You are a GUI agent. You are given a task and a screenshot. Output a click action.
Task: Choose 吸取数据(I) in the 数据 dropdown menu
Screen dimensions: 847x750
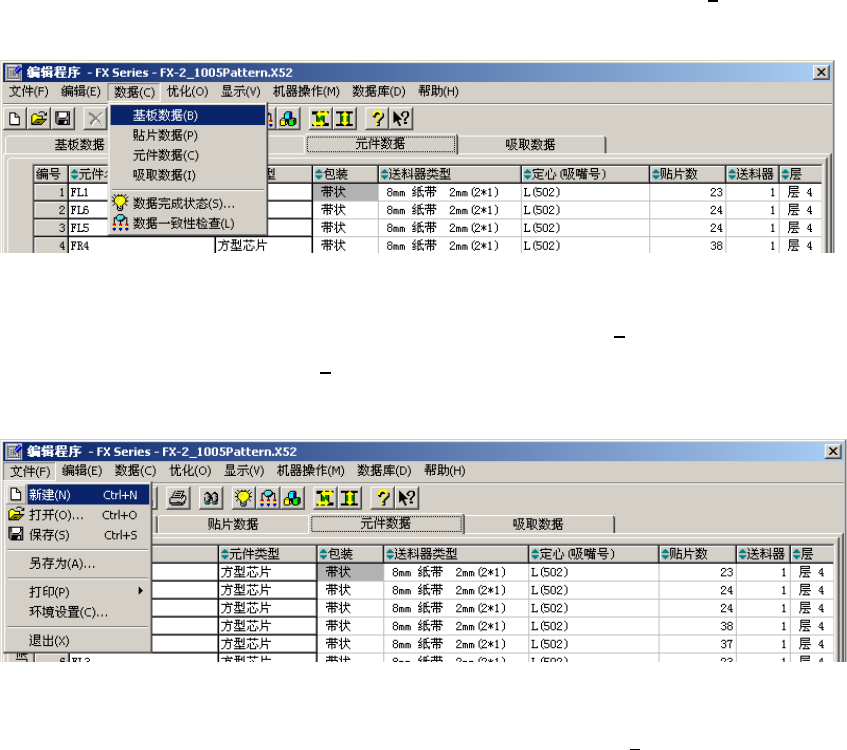[x=187, y=175]
